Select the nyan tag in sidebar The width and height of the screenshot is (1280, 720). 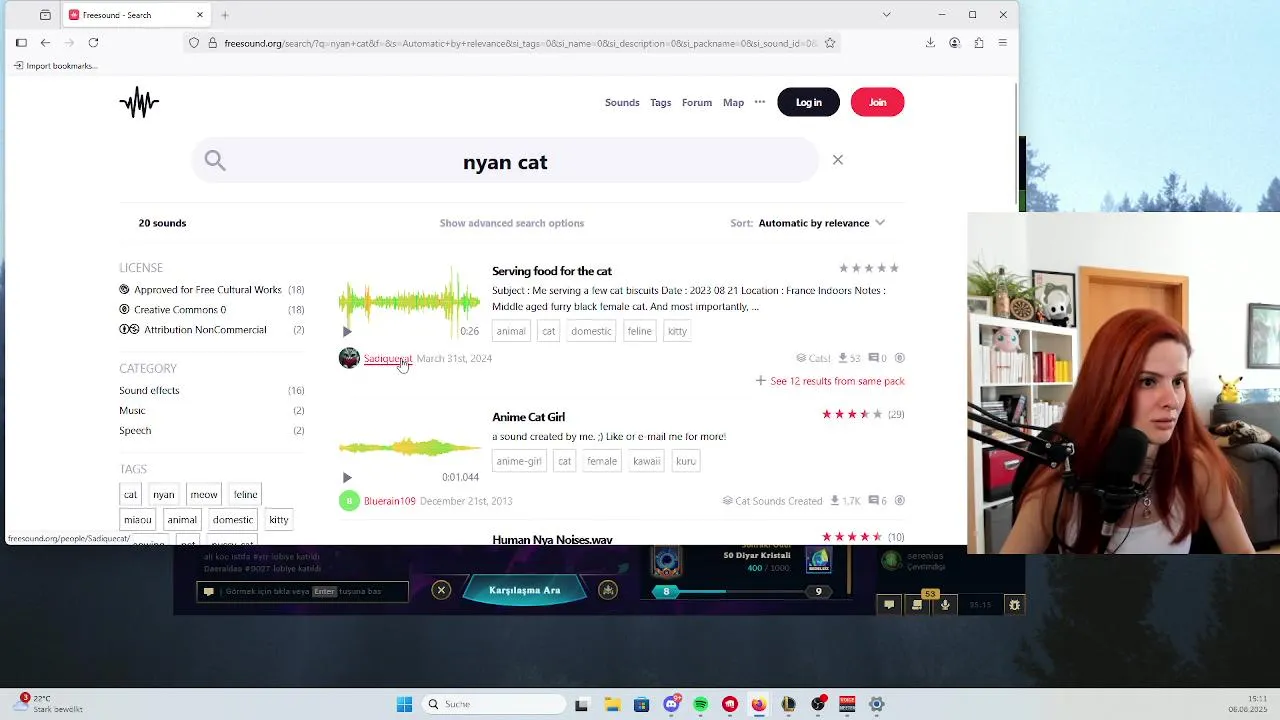[164, 495]
